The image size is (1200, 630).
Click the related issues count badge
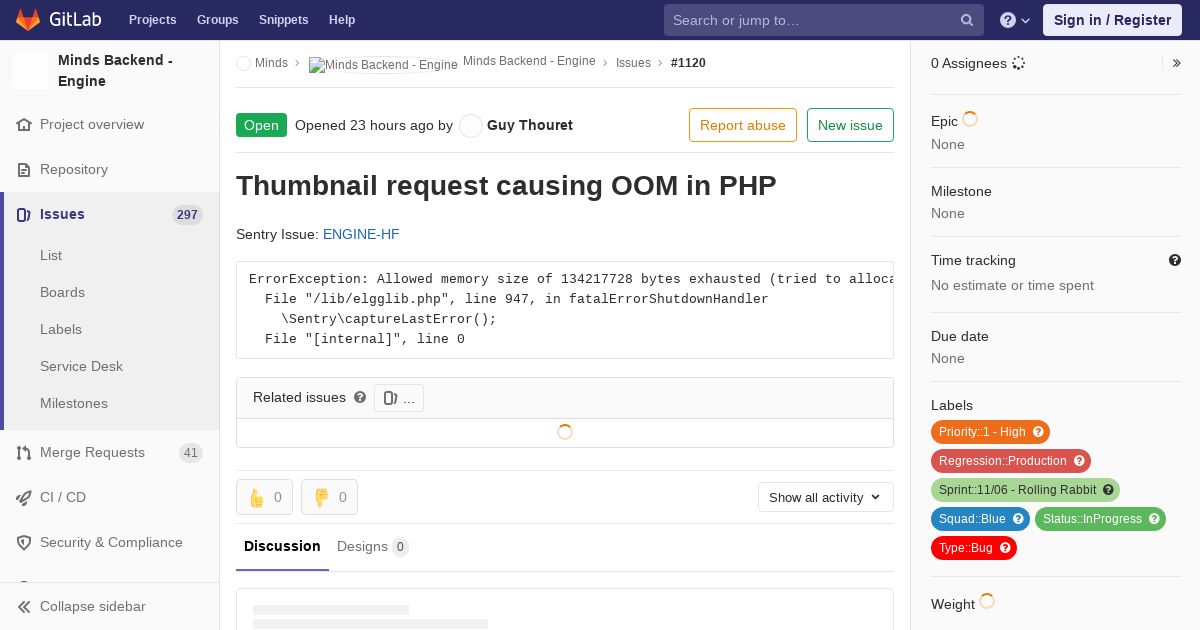[x=399, y=398]
